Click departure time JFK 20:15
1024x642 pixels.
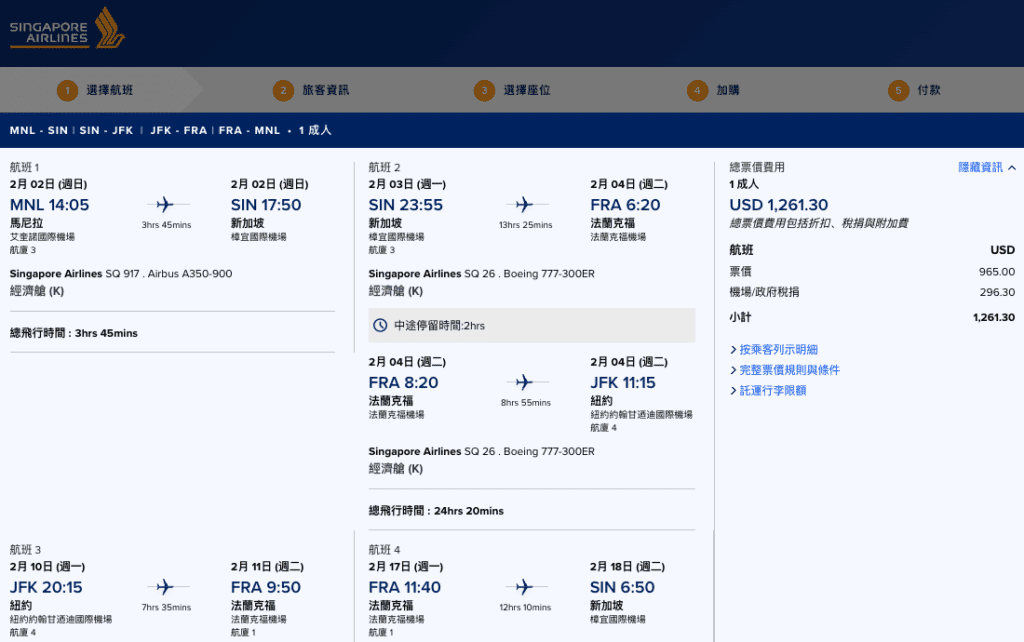[x=46, y=587]
